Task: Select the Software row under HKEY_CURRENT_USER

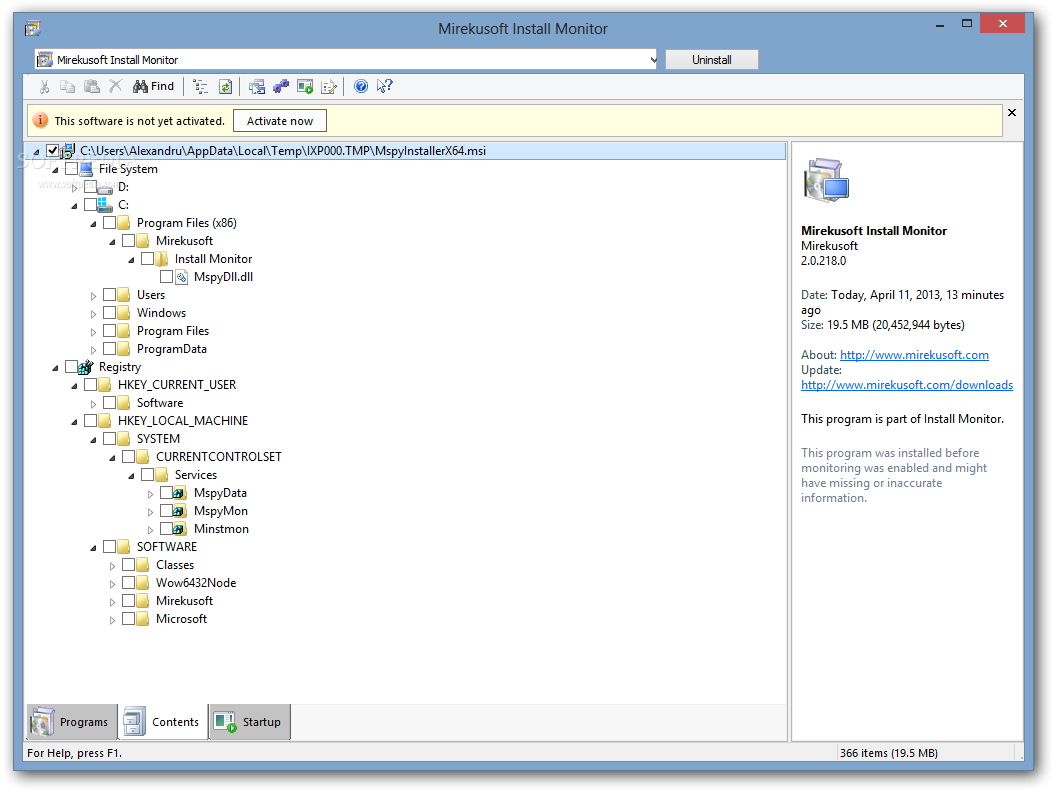Action: point(160,403)
